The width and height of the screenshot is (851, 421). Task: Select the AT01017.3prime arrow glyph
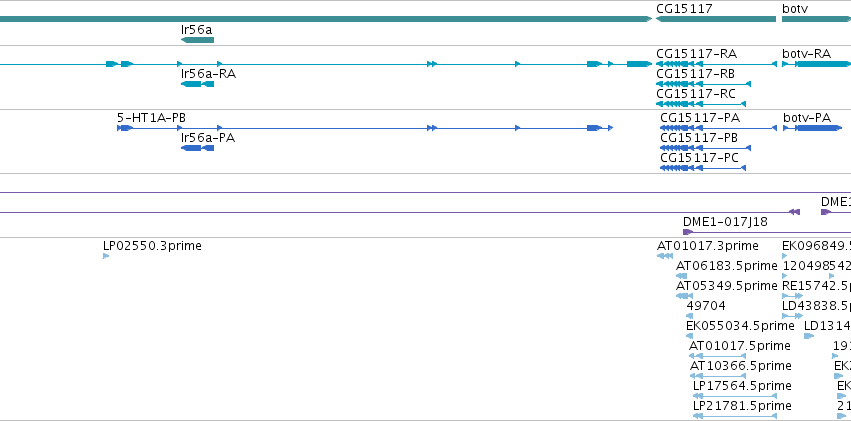click(665, 256)
